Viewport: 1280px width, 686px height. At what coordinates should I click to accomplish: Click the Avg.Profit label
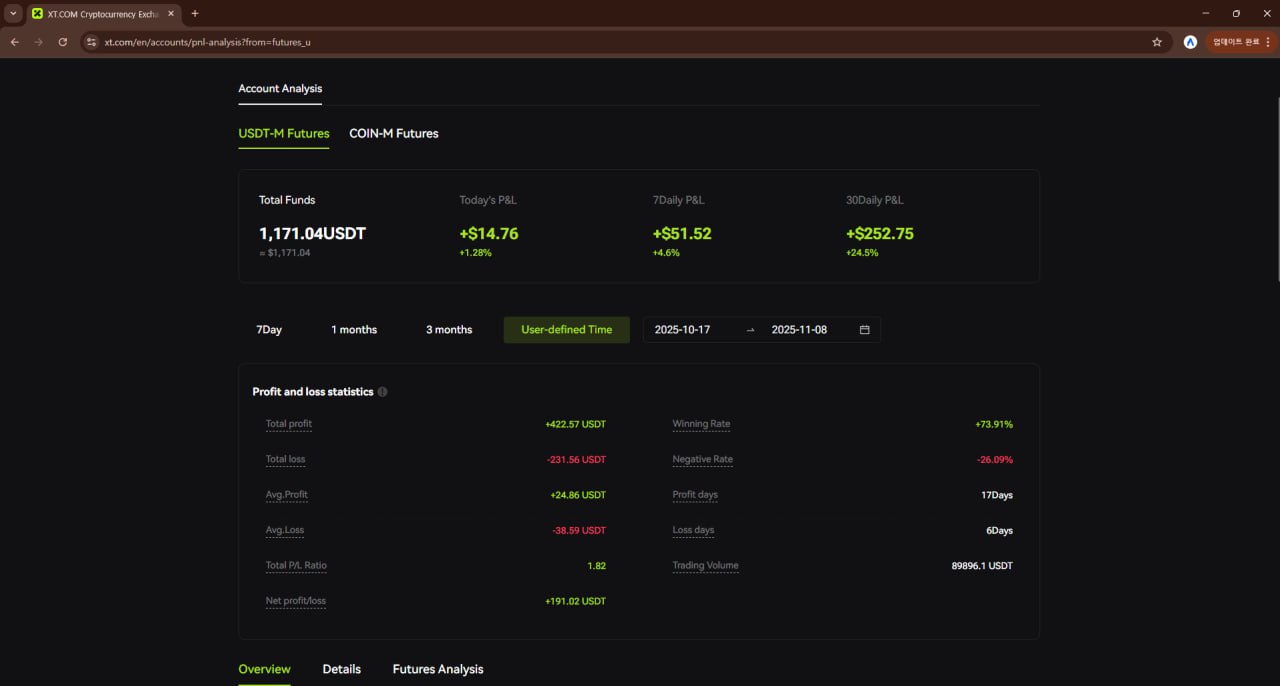(x=287, y=495)
